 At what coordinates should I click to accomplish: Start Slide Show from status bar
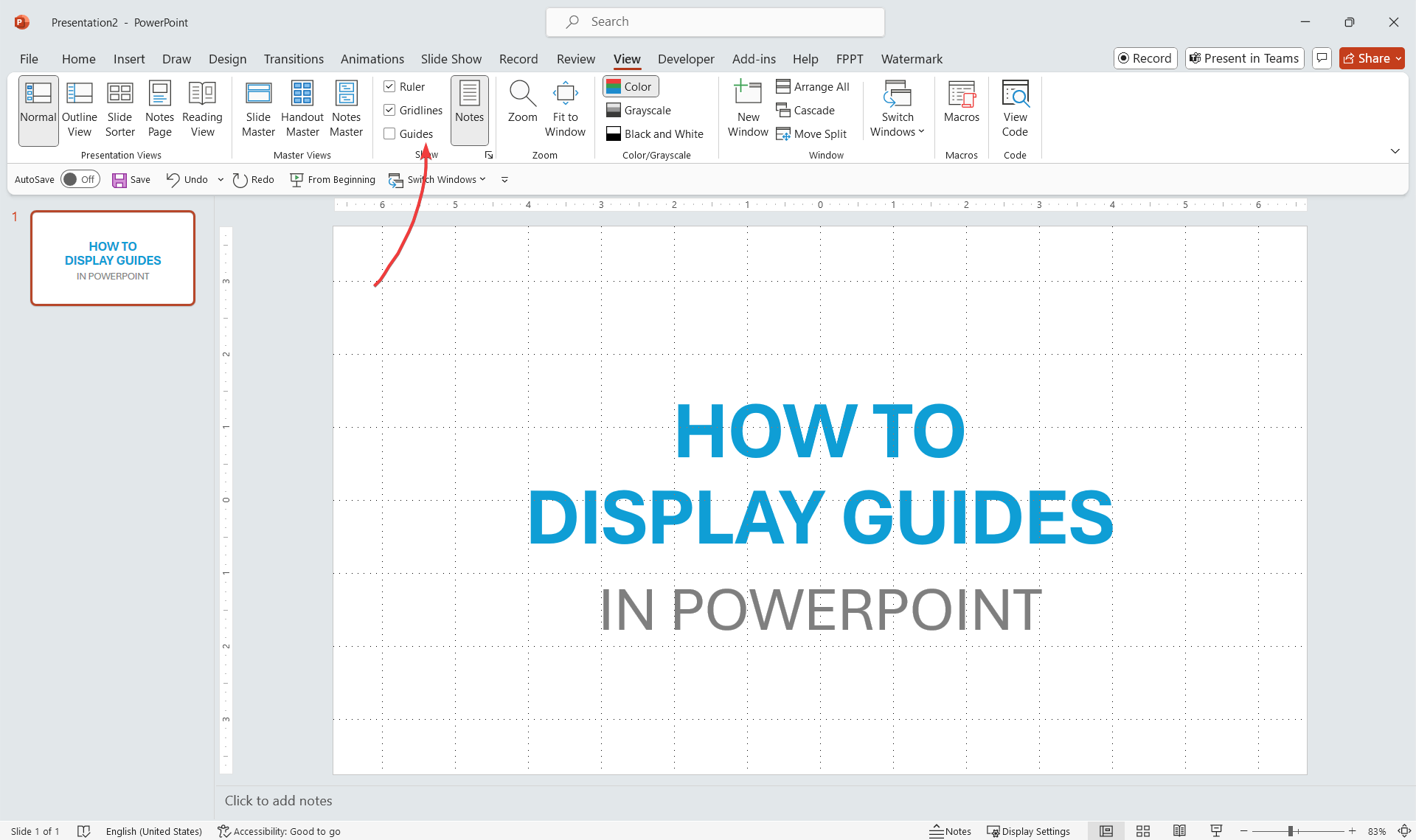click(1217, 831)
